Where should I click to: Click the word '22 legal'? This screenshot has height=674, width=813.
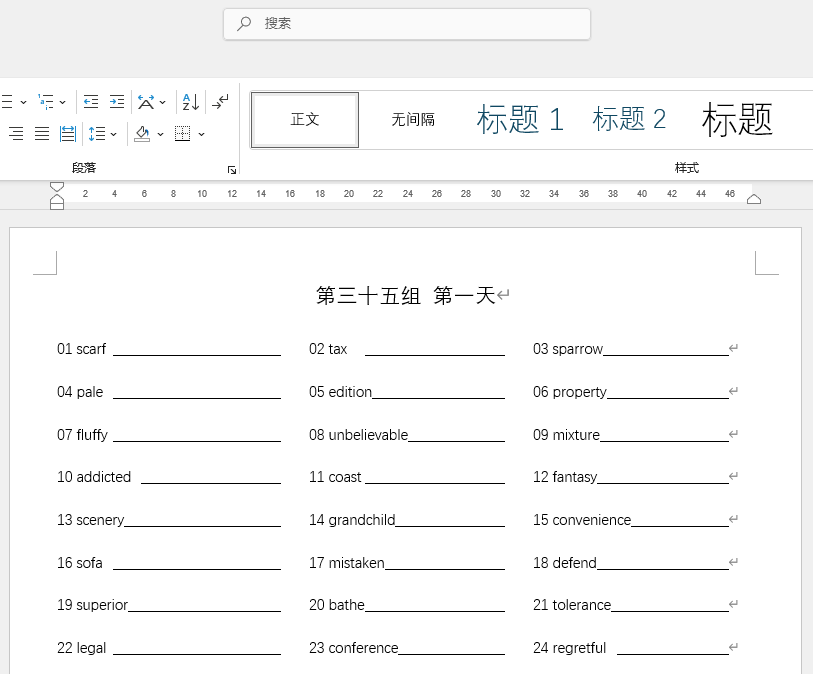pos(81,649)
